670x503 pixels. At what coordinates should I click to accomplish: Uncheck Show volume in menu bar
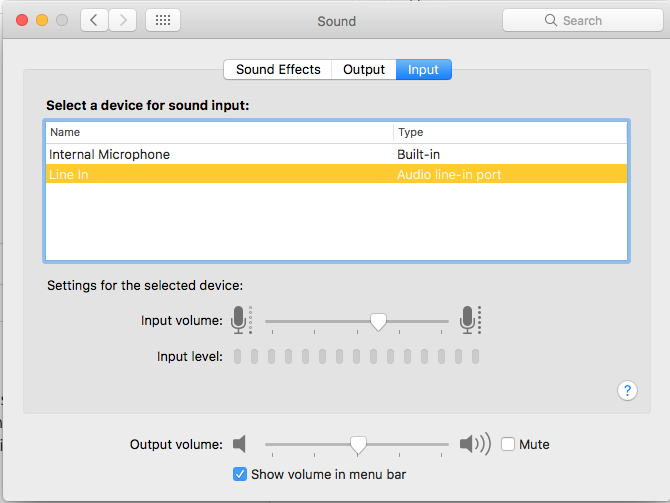240,474
